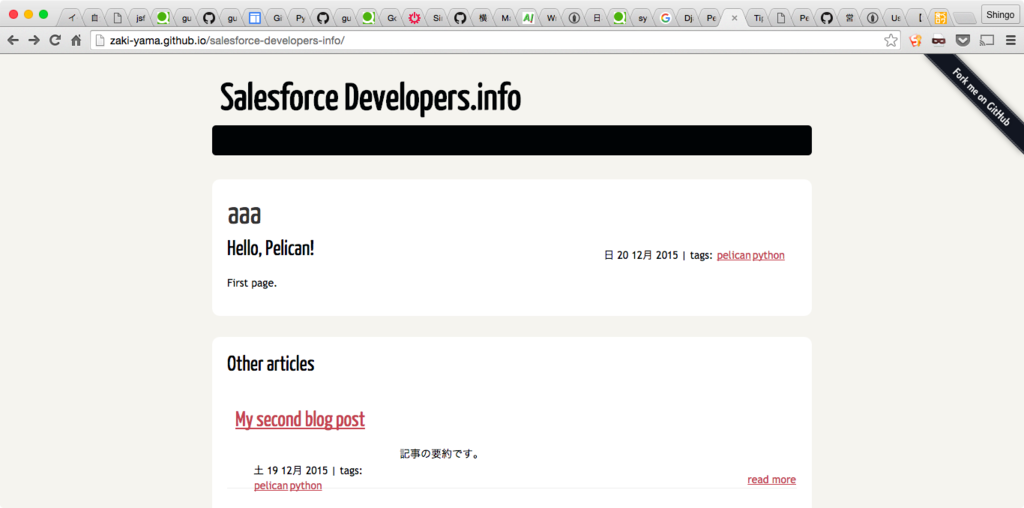The width and height of the screenshot is (1024, 508).
Task: Click the red mask extension icon
Action: (x=938, y=40)
